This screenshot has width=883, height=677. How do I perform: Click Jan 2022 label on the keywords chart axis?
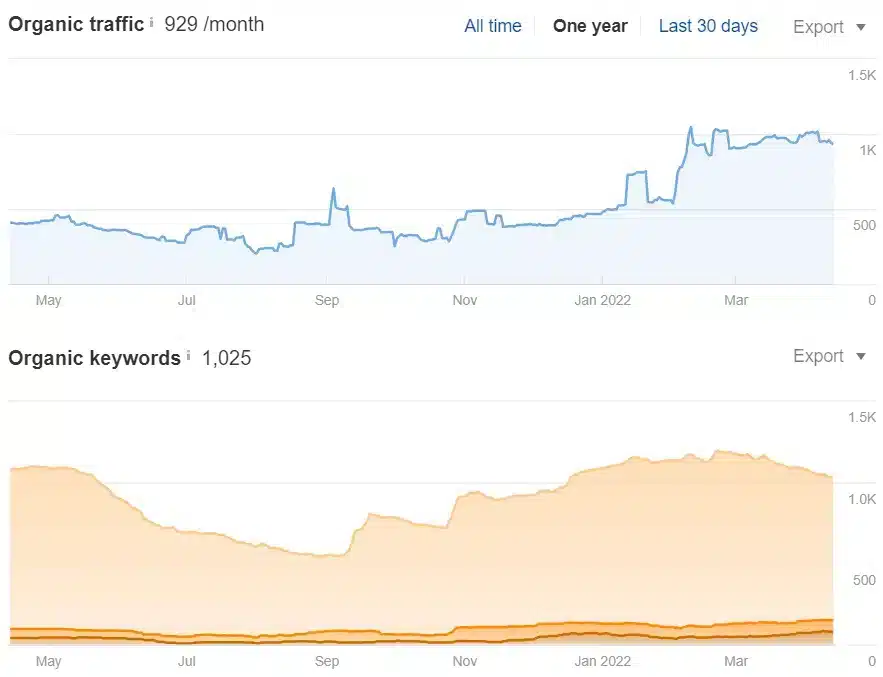[601, 661]
